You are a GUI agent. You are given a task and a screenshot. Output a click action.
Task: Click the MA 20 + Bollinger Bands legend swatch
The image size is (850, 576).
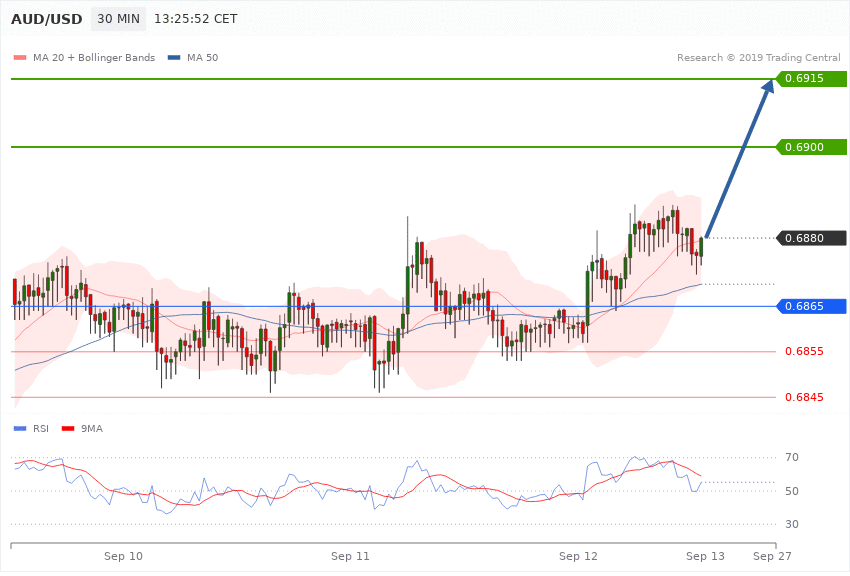[x=20, y=57]
